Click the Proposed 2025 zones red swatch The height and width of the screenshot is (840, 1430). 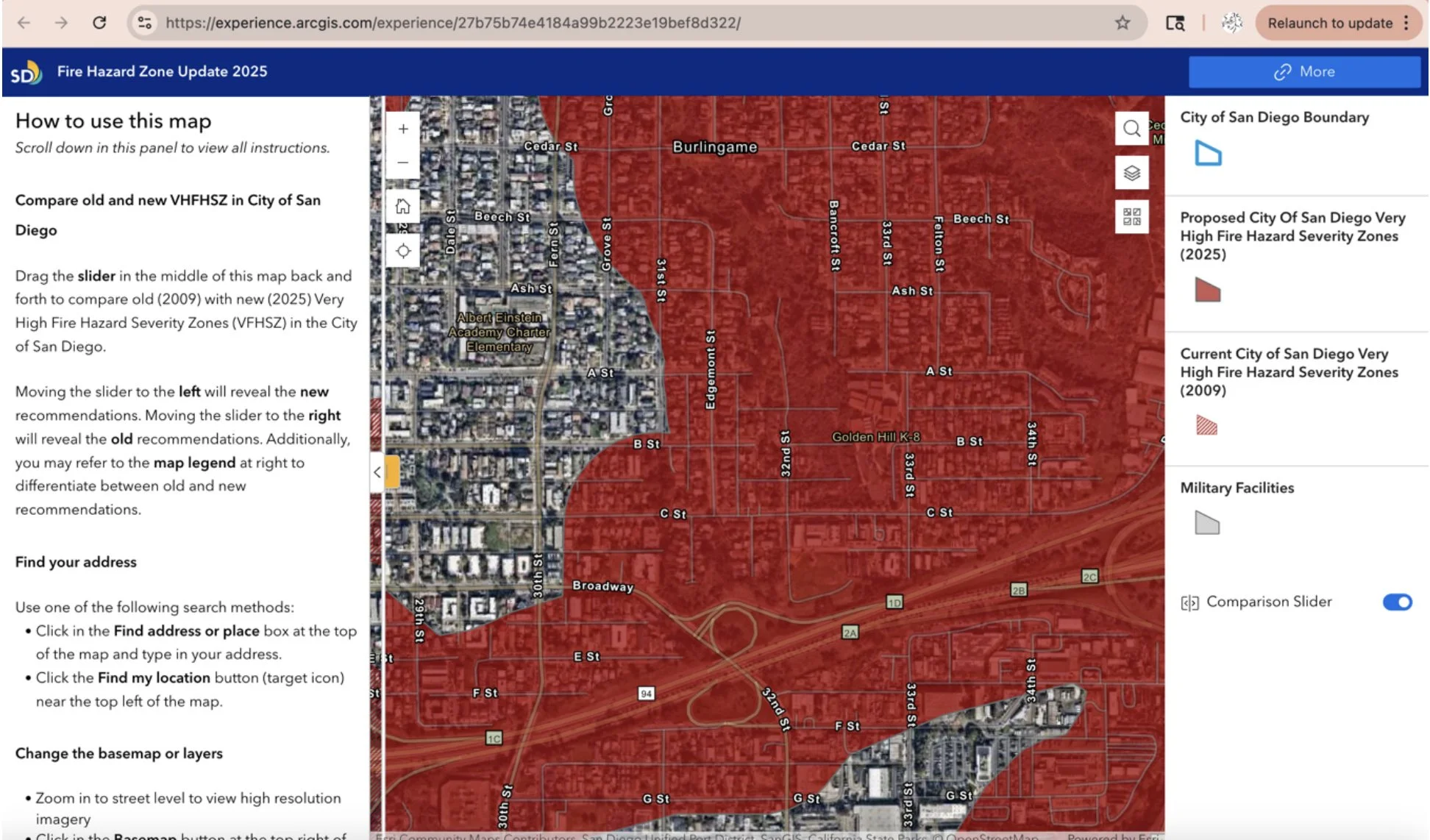coord(1207,290)
